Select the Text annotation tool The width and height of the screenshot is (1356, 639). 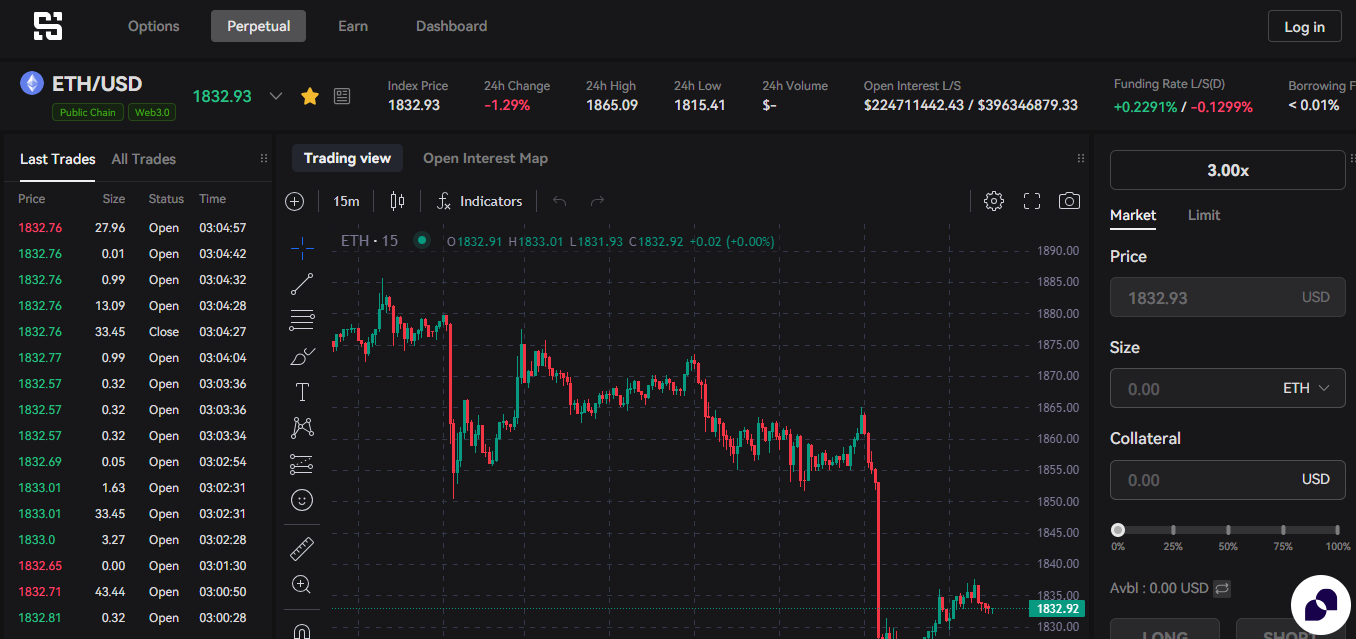302,391
